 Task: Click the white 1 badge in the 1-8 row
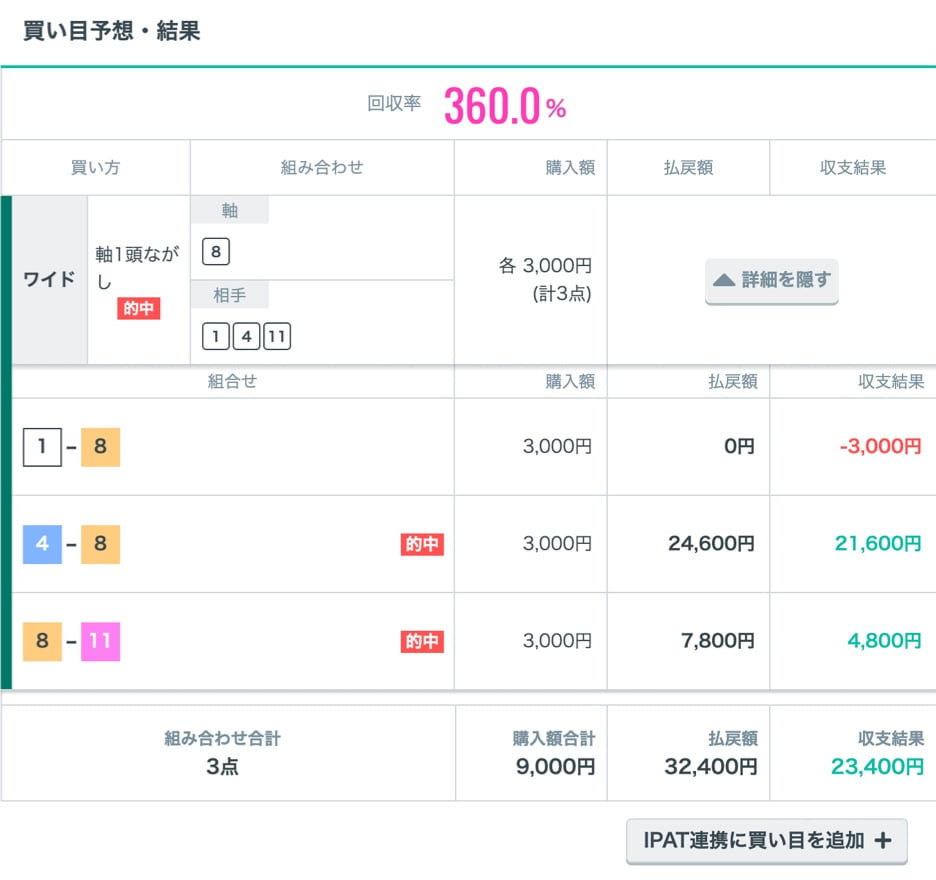(42, 447)
